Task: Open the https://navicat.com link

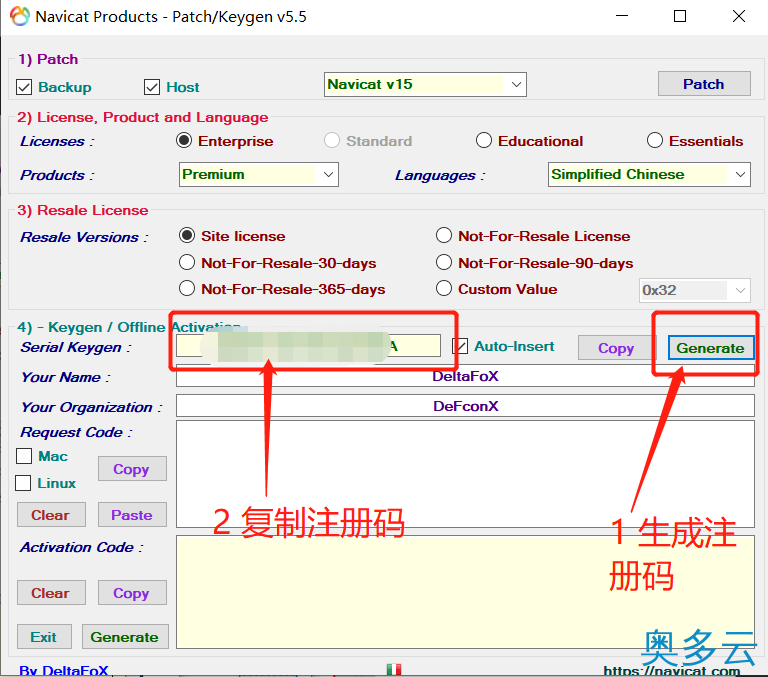Action: pos(672,671)
